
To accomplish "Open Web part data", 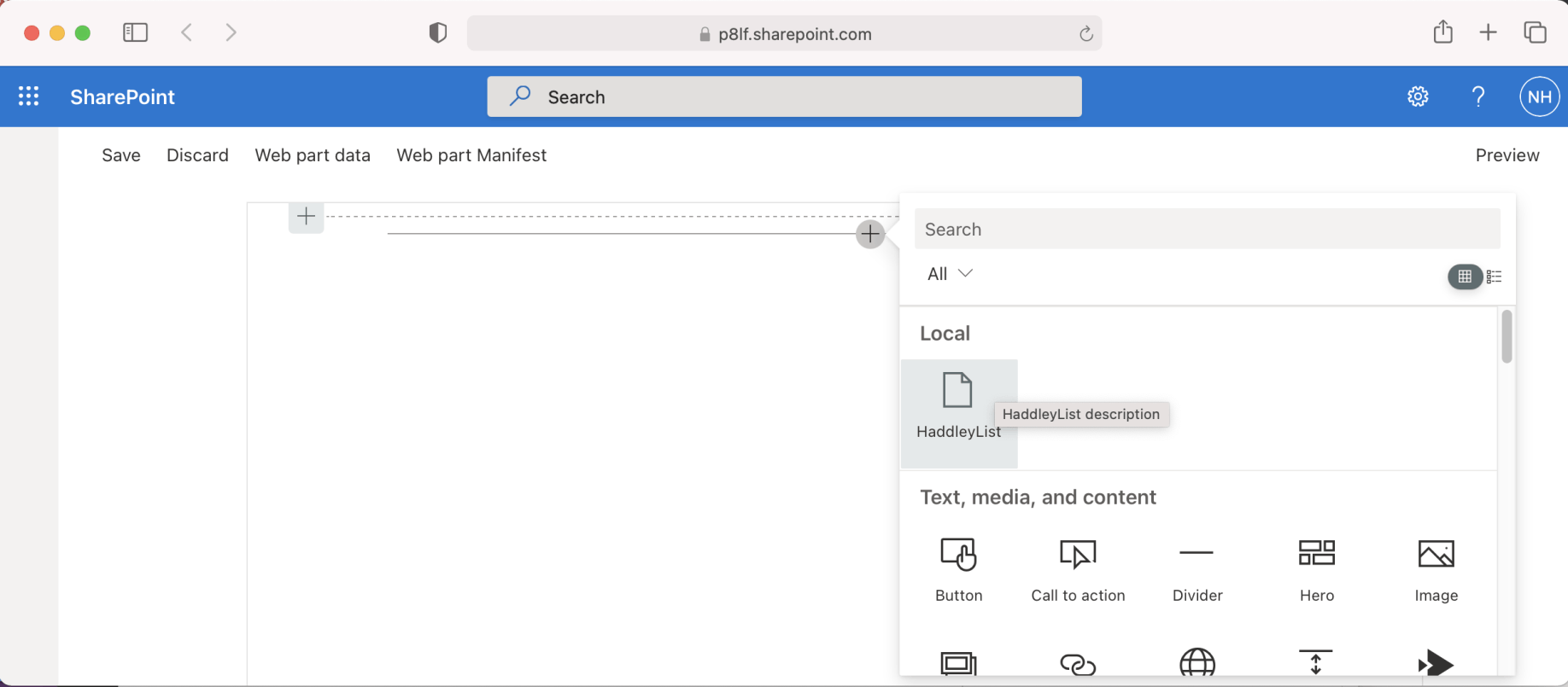I will tap(313, 155).
